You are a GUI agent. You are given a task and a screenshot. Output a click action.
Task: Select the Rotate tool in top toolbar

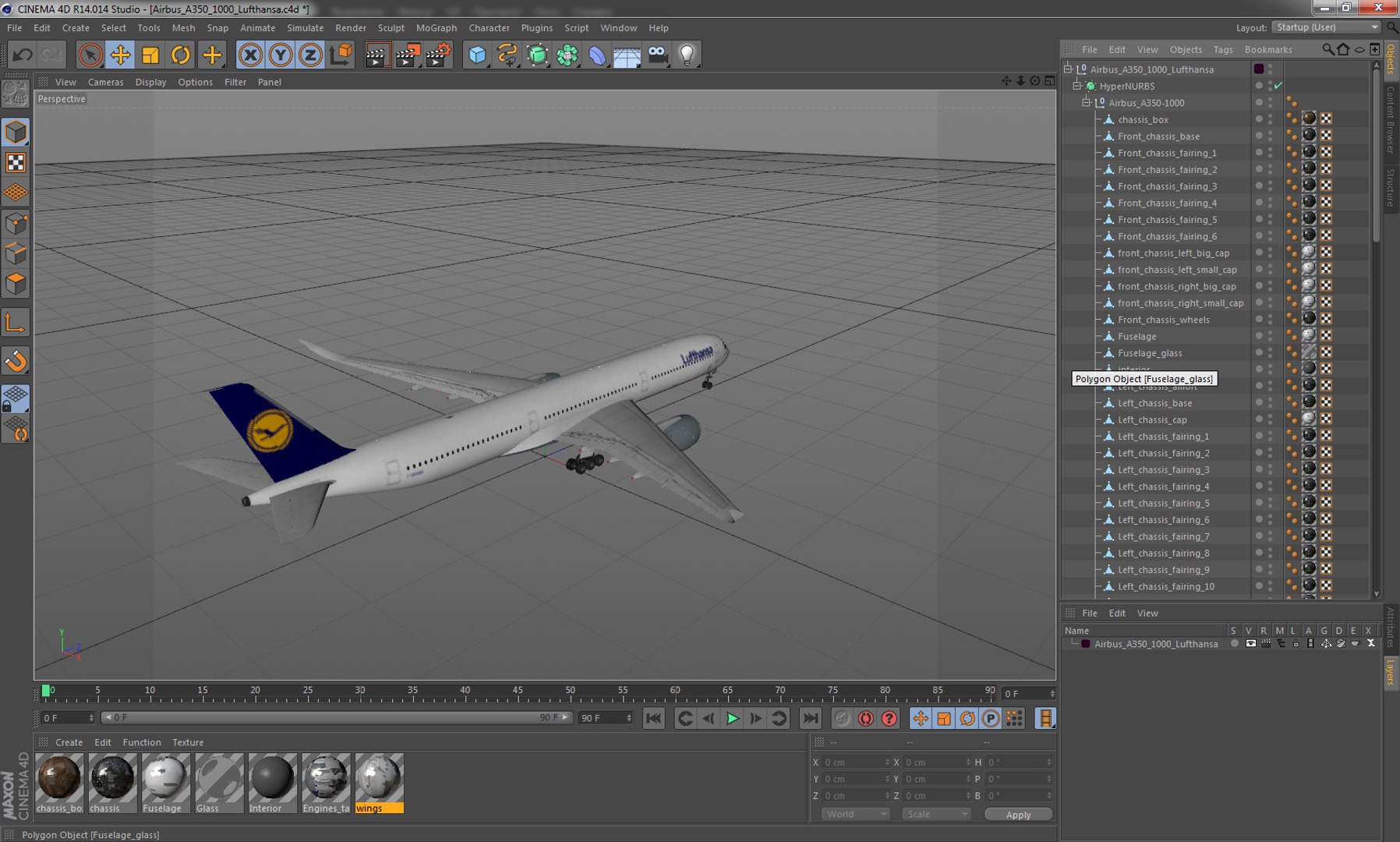[180, 55]
